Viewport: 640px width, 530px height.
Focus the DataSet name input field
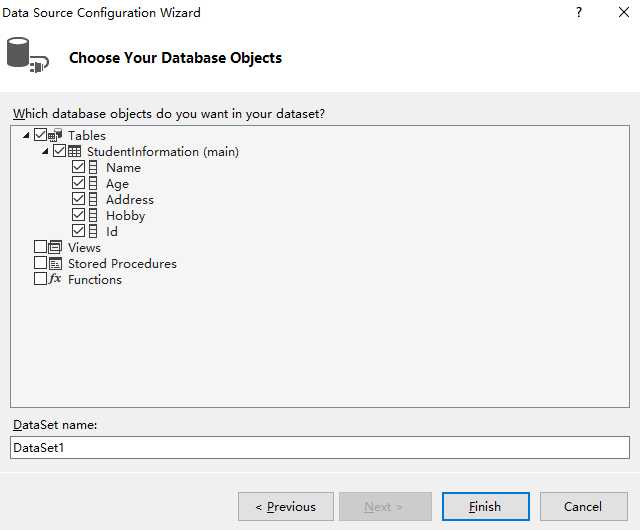[320, 448]
